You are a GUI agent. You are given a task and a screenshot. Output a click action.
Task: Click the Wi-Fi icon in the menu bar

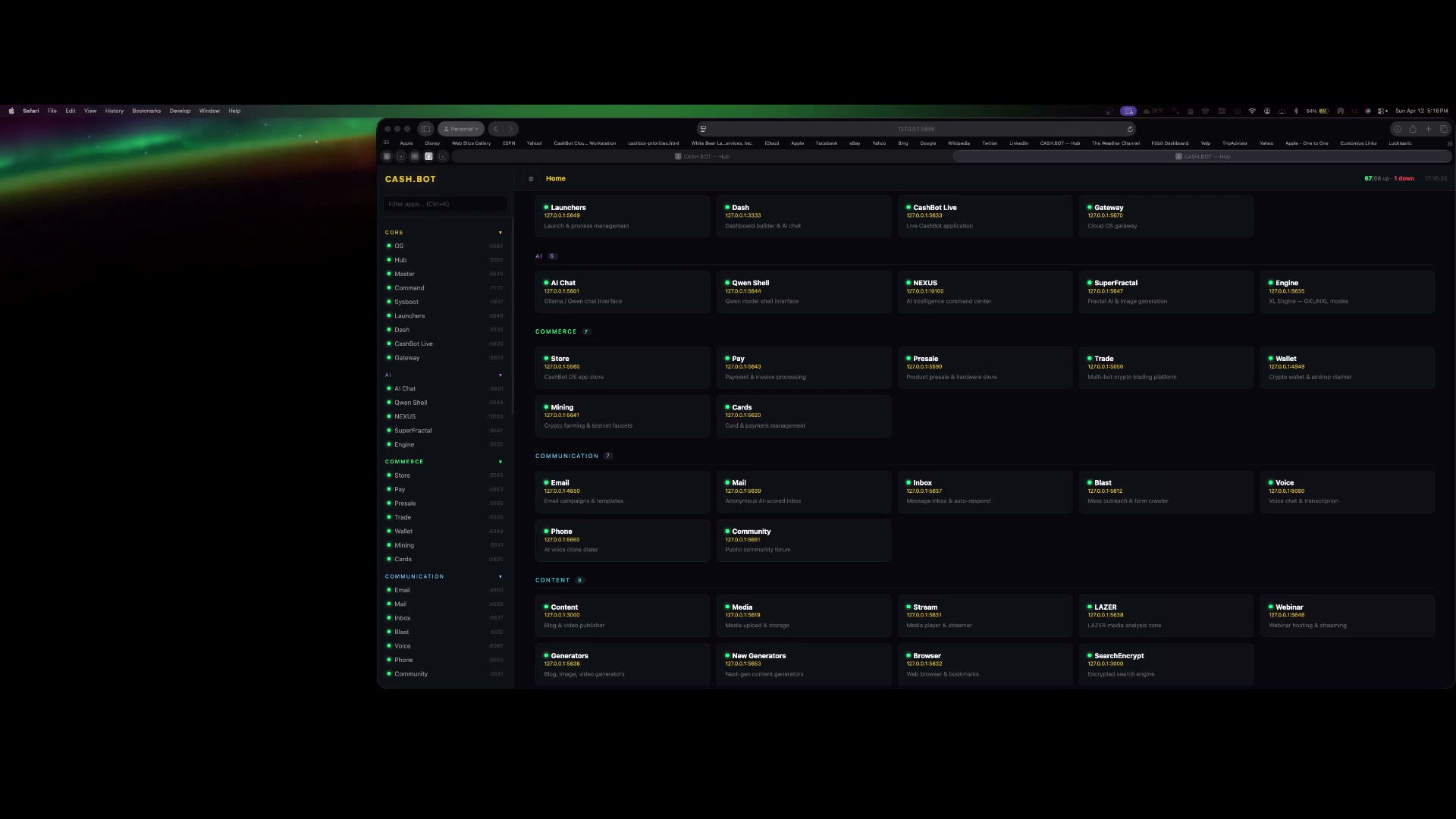point(1252,111)
